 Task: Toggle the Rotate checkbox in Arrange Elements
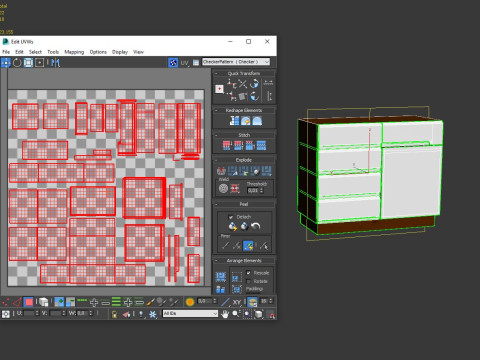point(249,281)
